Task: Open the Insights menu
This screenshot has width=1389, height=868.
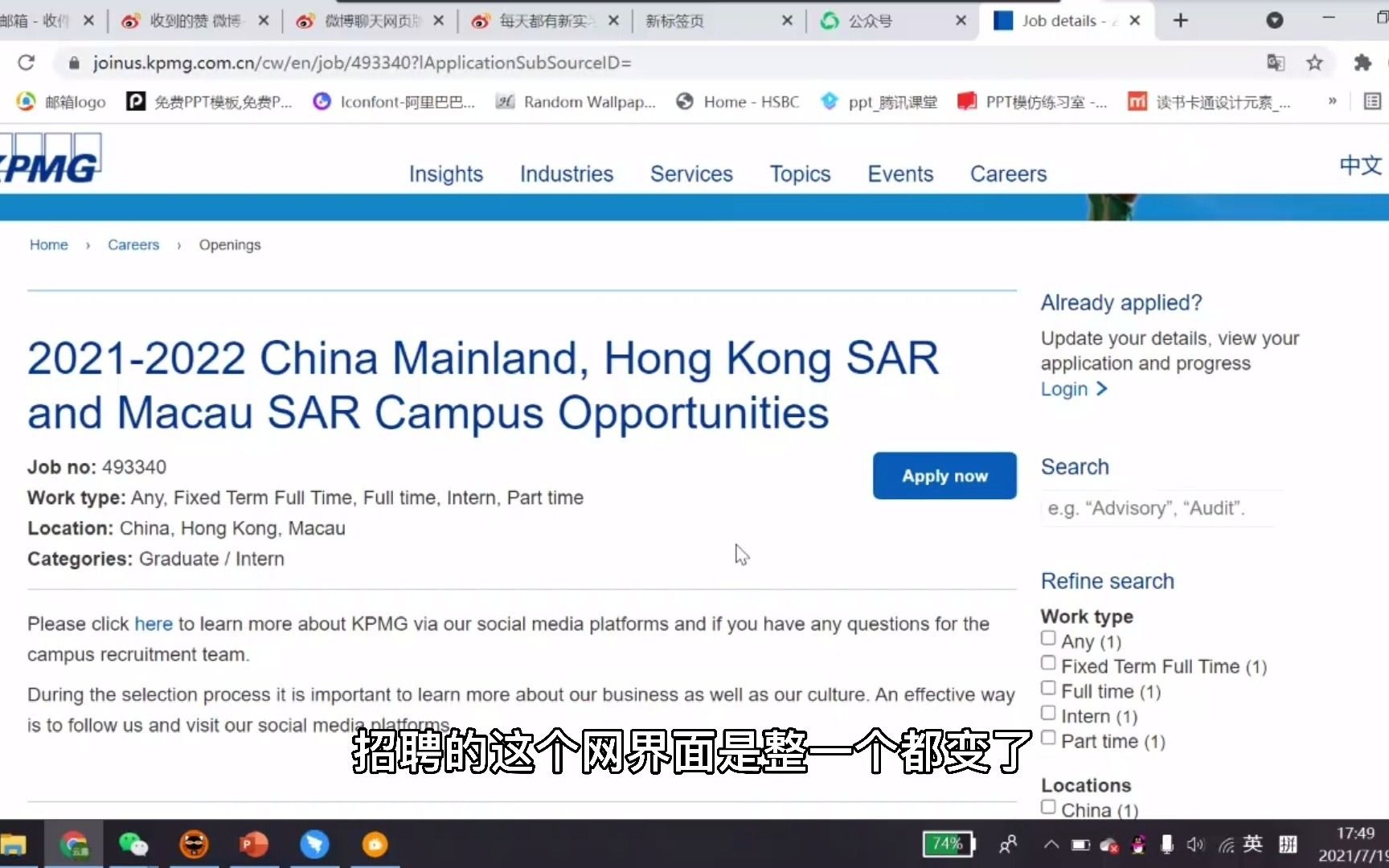Action: (x=446, y=174)
